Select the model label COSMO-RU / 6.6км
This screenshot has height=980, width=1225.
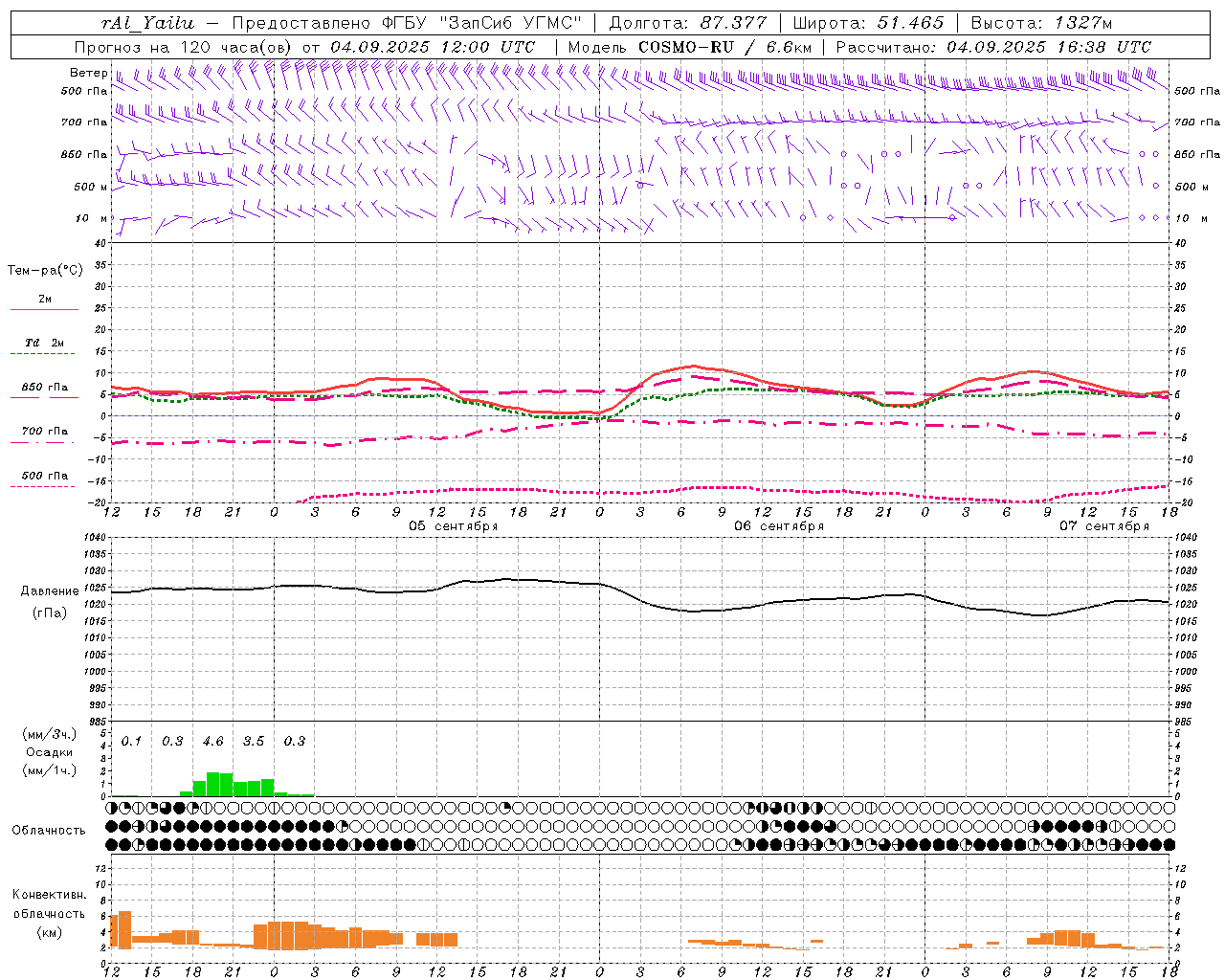point(724,47)
